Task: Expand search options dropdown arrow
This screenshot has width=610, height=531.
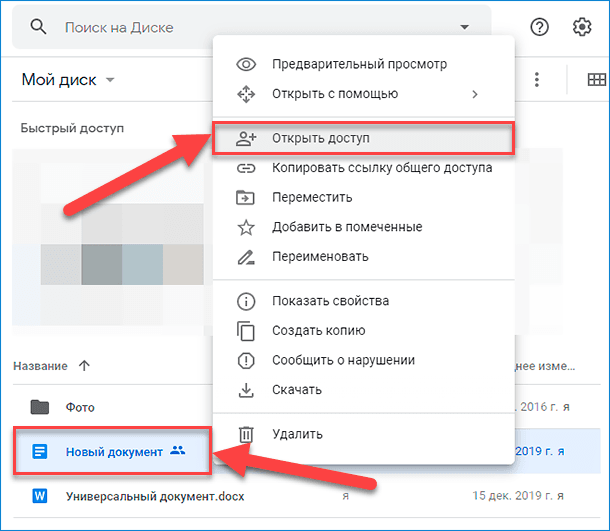Action: [464, 27]
